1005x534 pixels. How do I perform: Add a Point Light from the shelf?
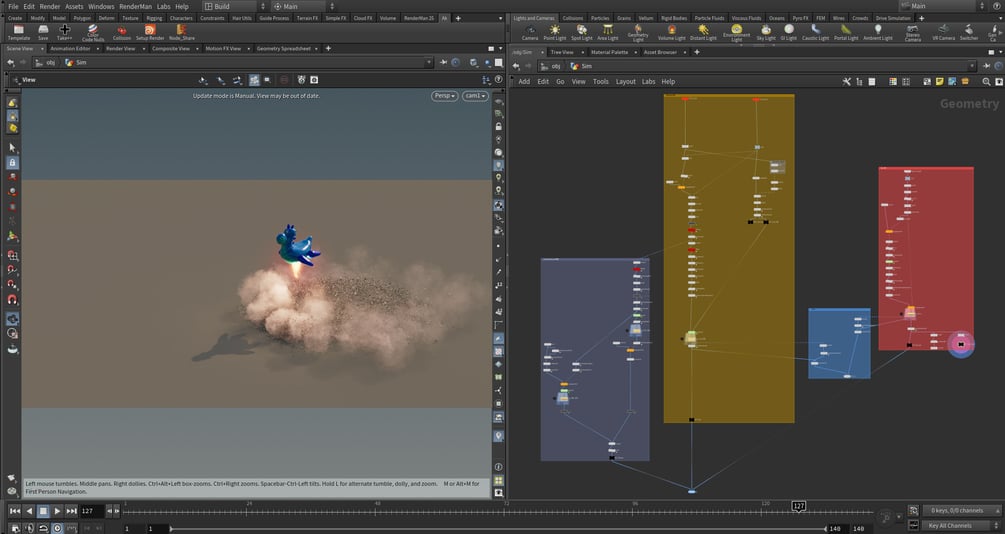point(555,33)
